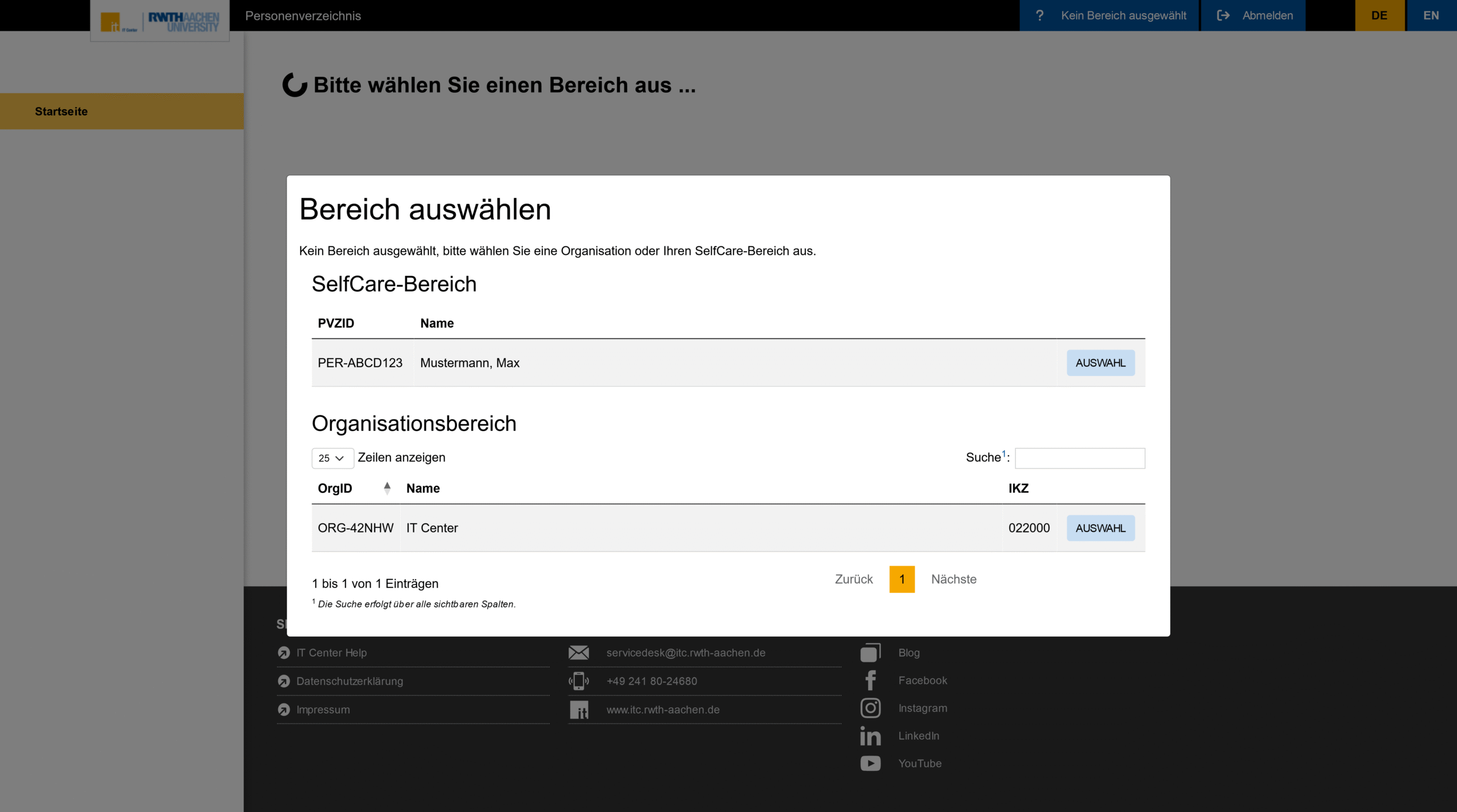This screenshot has height=812, width=1457.
Task: Click the envelope email icon
Action: point(579,653)
